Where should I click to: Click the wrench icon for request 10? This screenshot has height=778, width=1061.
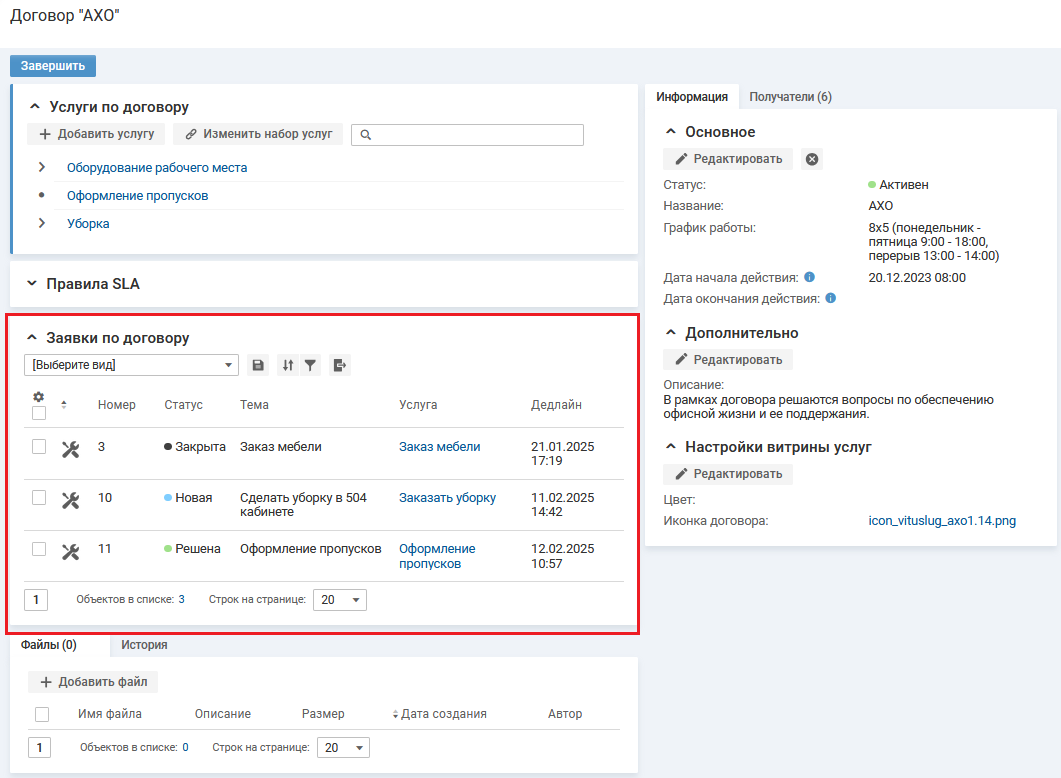70,499
